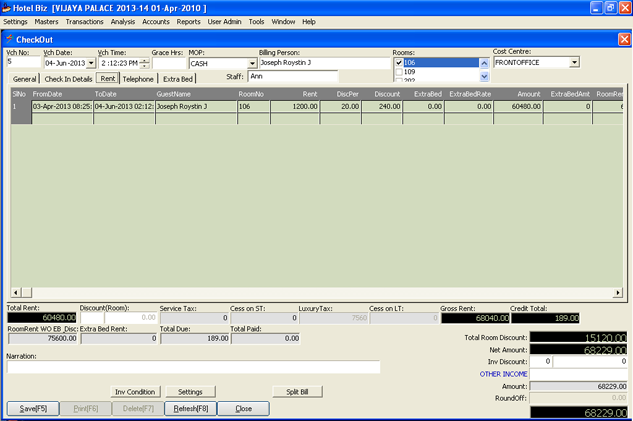Click the Total Paid field
Screen dimensions: 633x421
tap(265, 338)
